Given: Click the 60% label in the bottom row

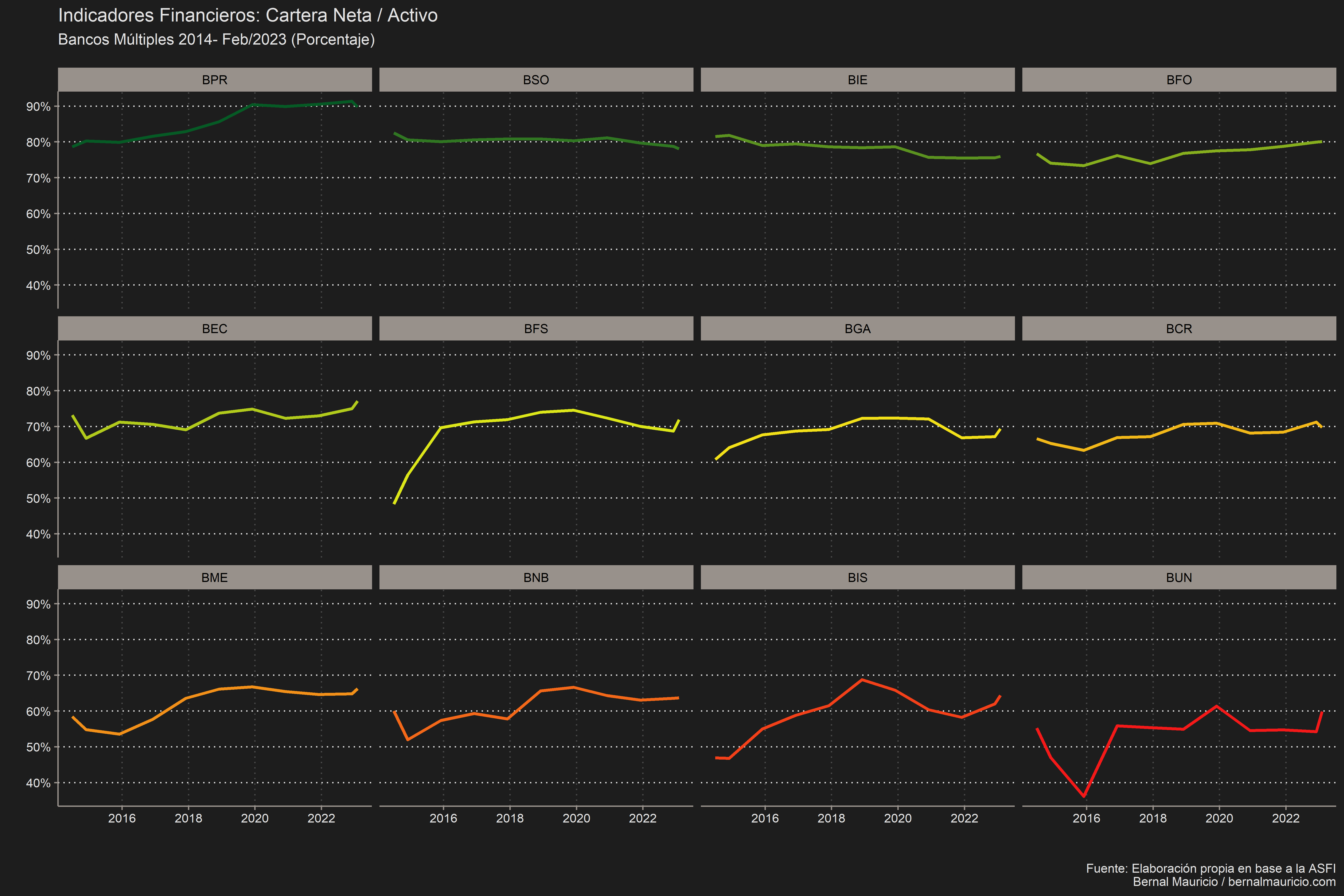Looking at the screenshot, I should (x=38, y=711).
